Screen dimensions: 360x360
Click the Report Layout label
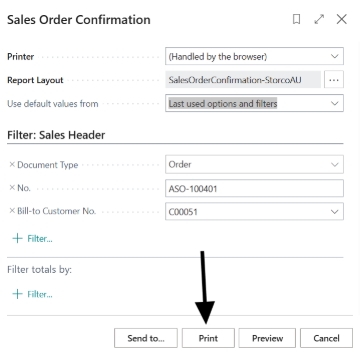(35, 80)
